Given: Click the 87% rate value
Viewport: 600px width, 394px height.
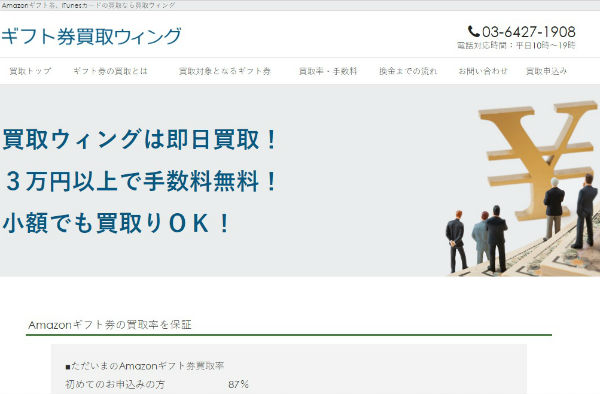Looking at the screenshot, I should click(238, 384).
